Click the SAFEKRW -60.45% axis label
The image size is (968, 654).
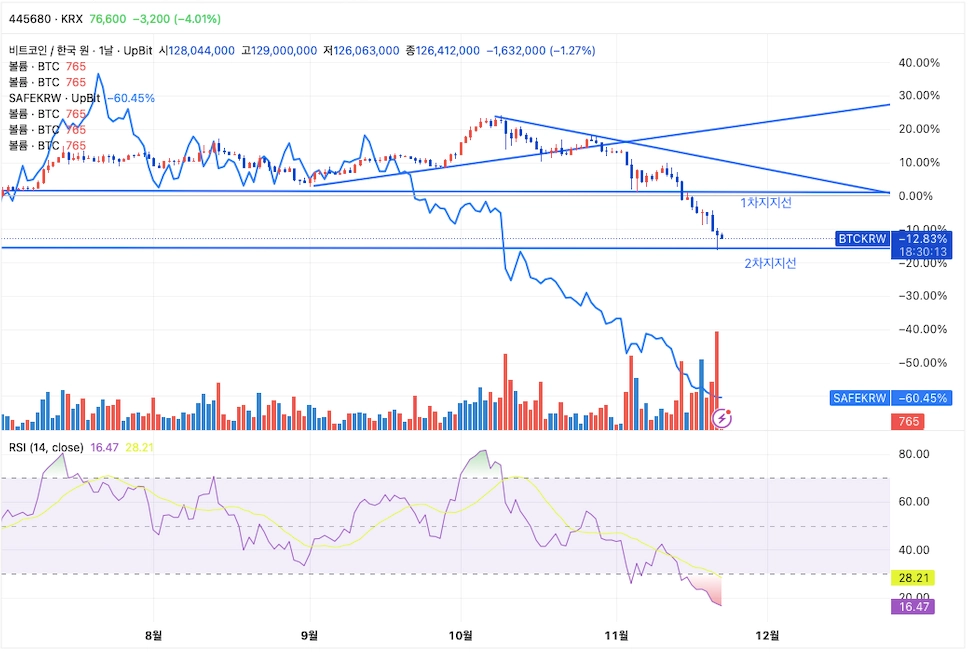[x=890, y=398]
